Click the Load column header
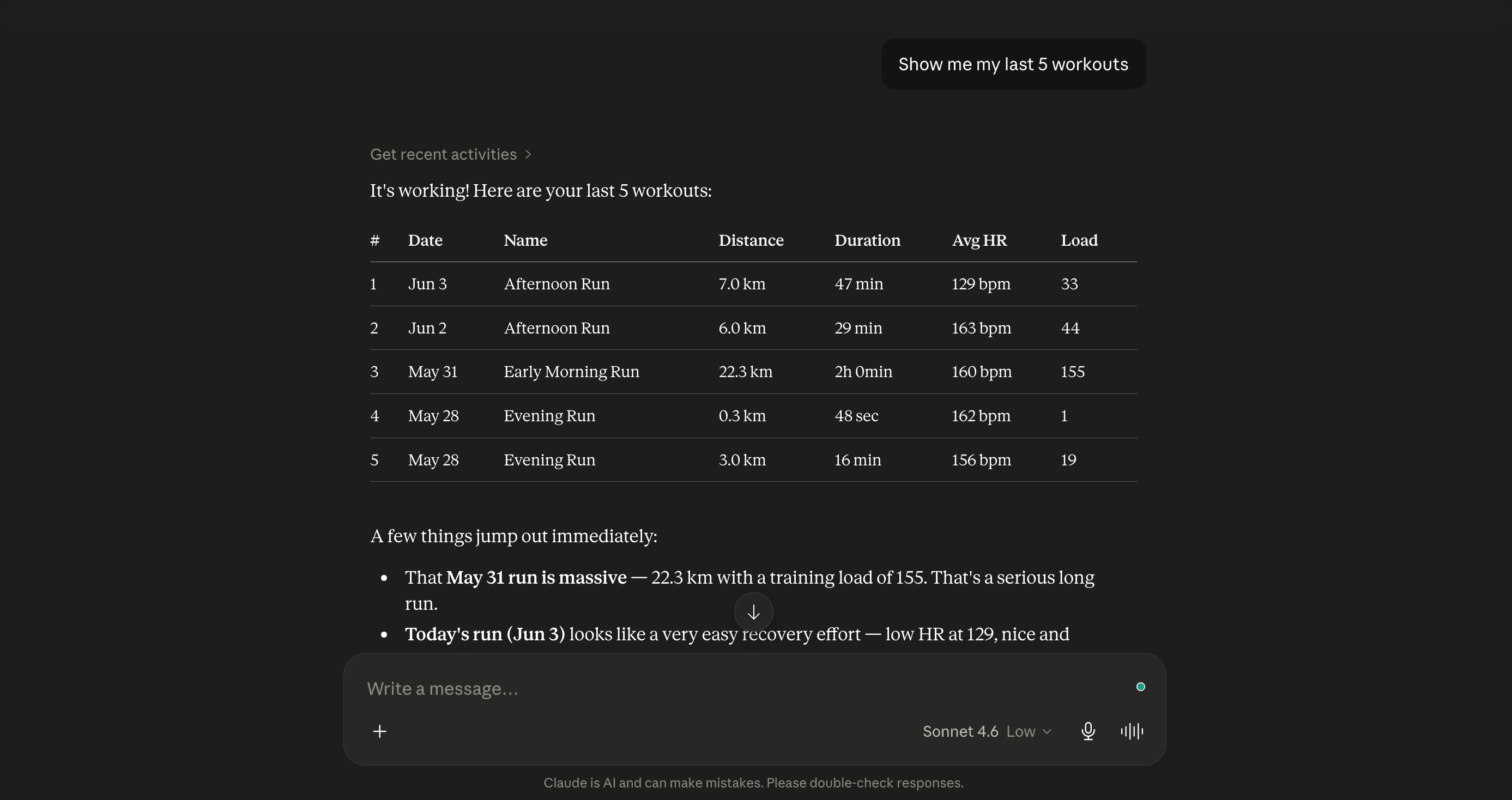Viewport: 1512px width, 800px height. (1079, 240)
